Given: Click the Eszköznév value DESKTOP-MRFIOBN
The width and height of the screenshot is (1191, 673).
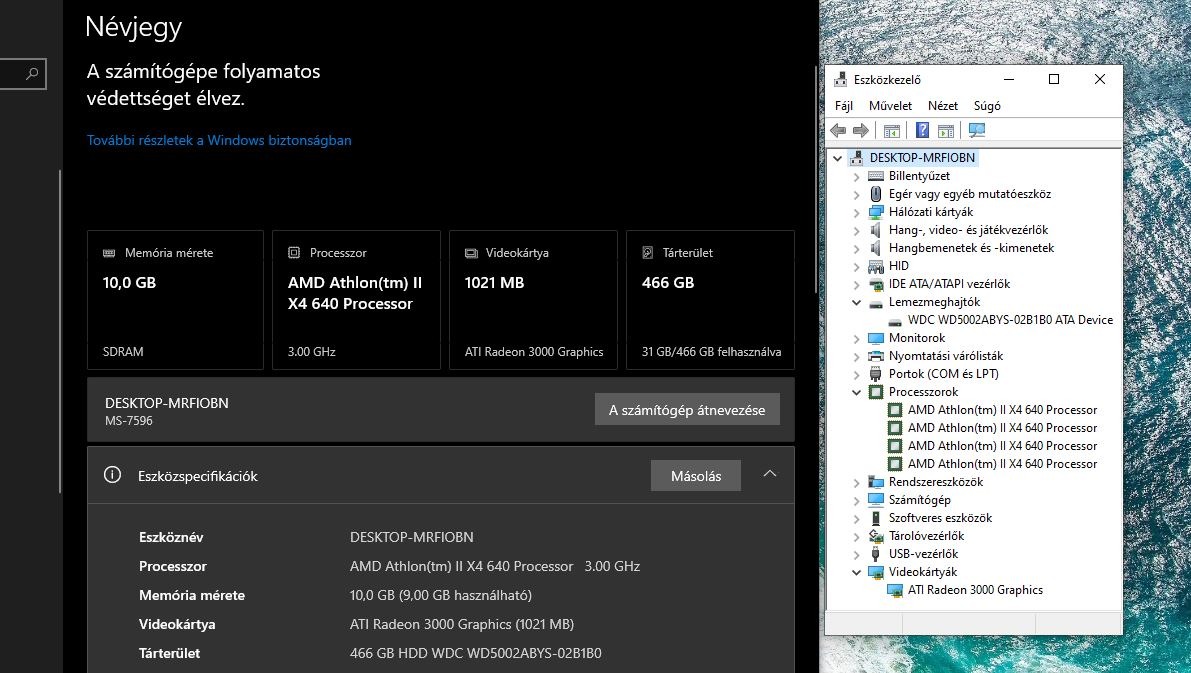Looking at the screenshot, I should 412,537.
